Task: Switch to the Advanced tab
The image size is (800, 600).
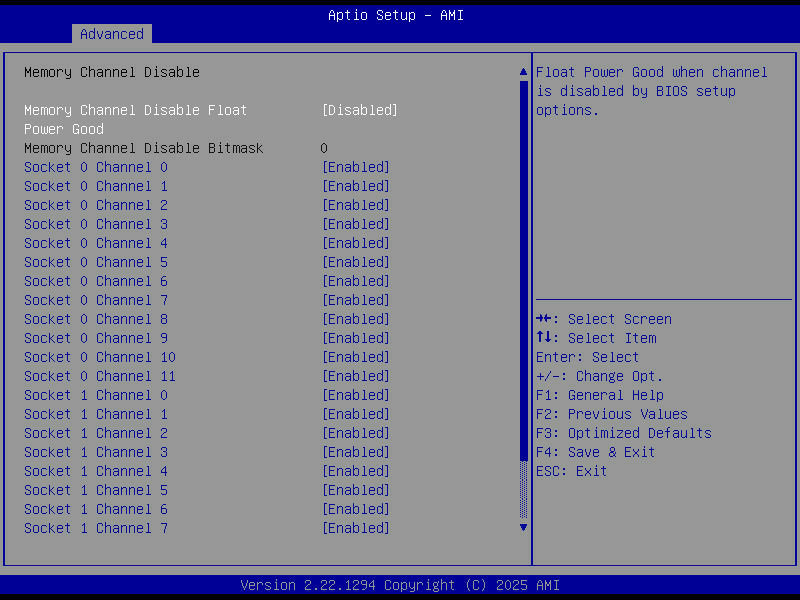Action: pos(111,34)
